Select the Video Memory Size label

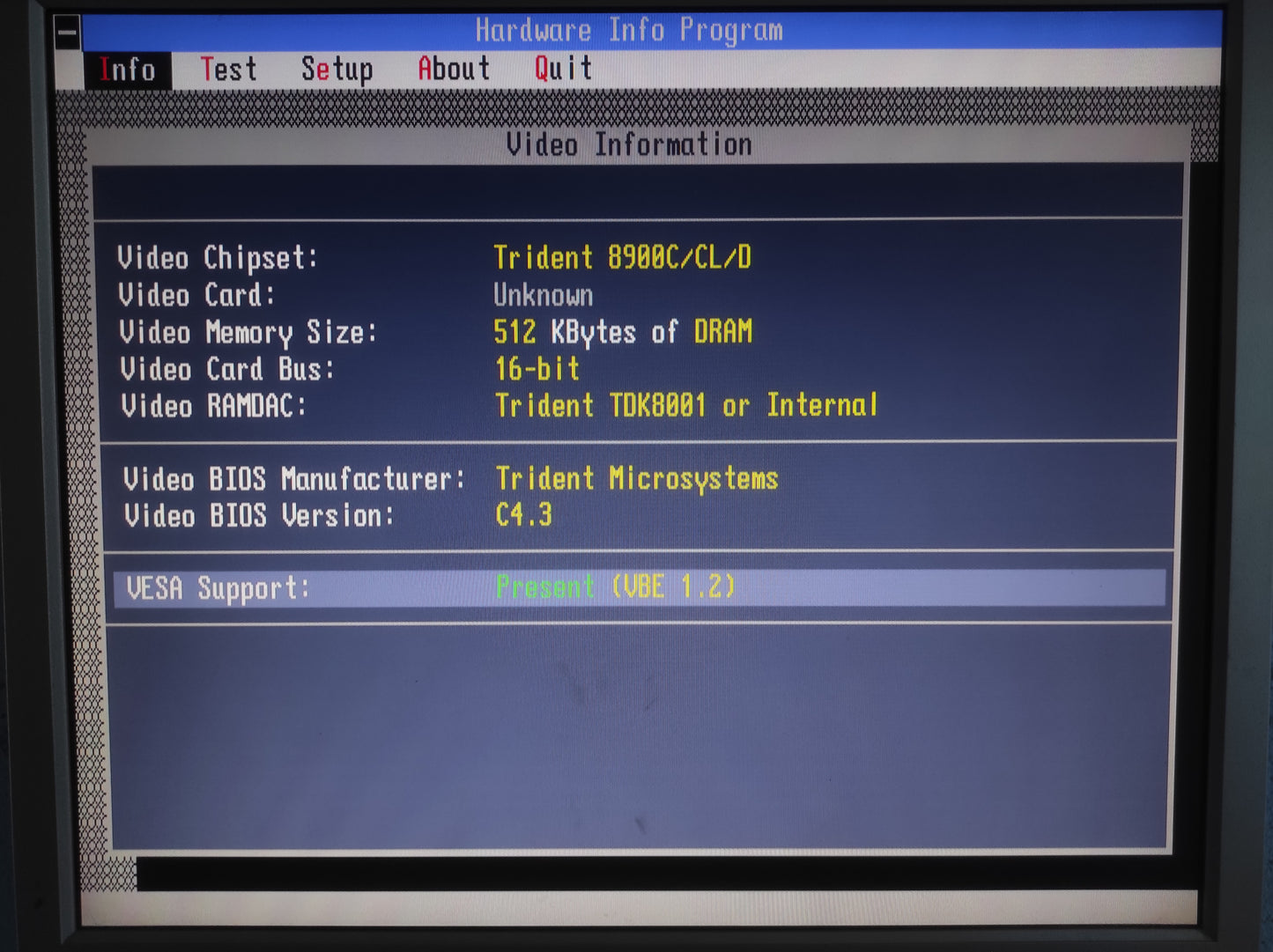point(248,333)
